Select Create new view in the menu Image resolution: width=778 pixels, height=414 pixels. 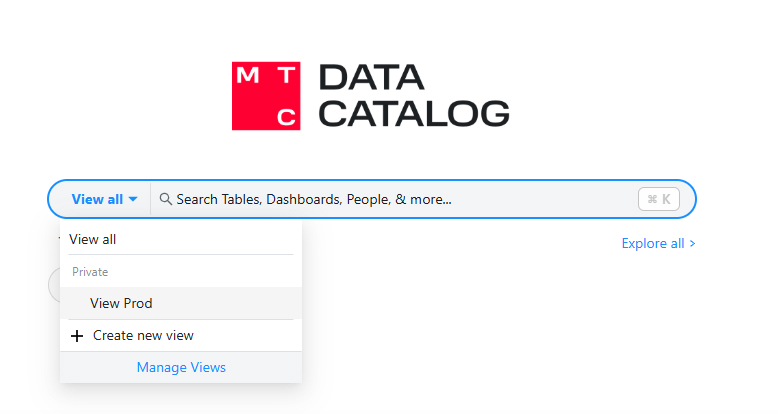[143, 335]
